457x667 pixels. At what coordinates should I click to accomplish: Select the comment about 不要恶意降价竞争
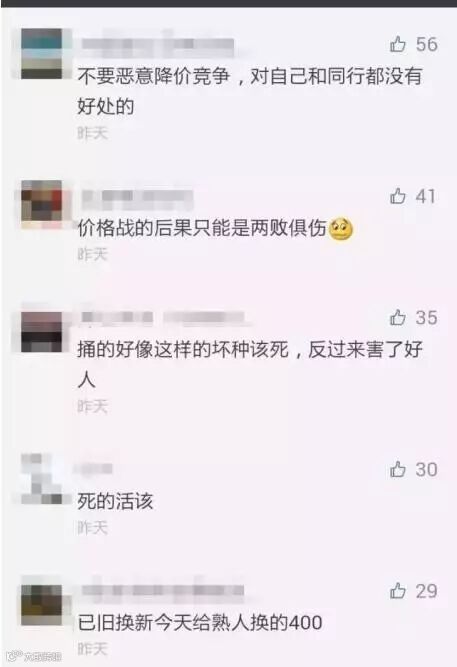tap(249, 91)
